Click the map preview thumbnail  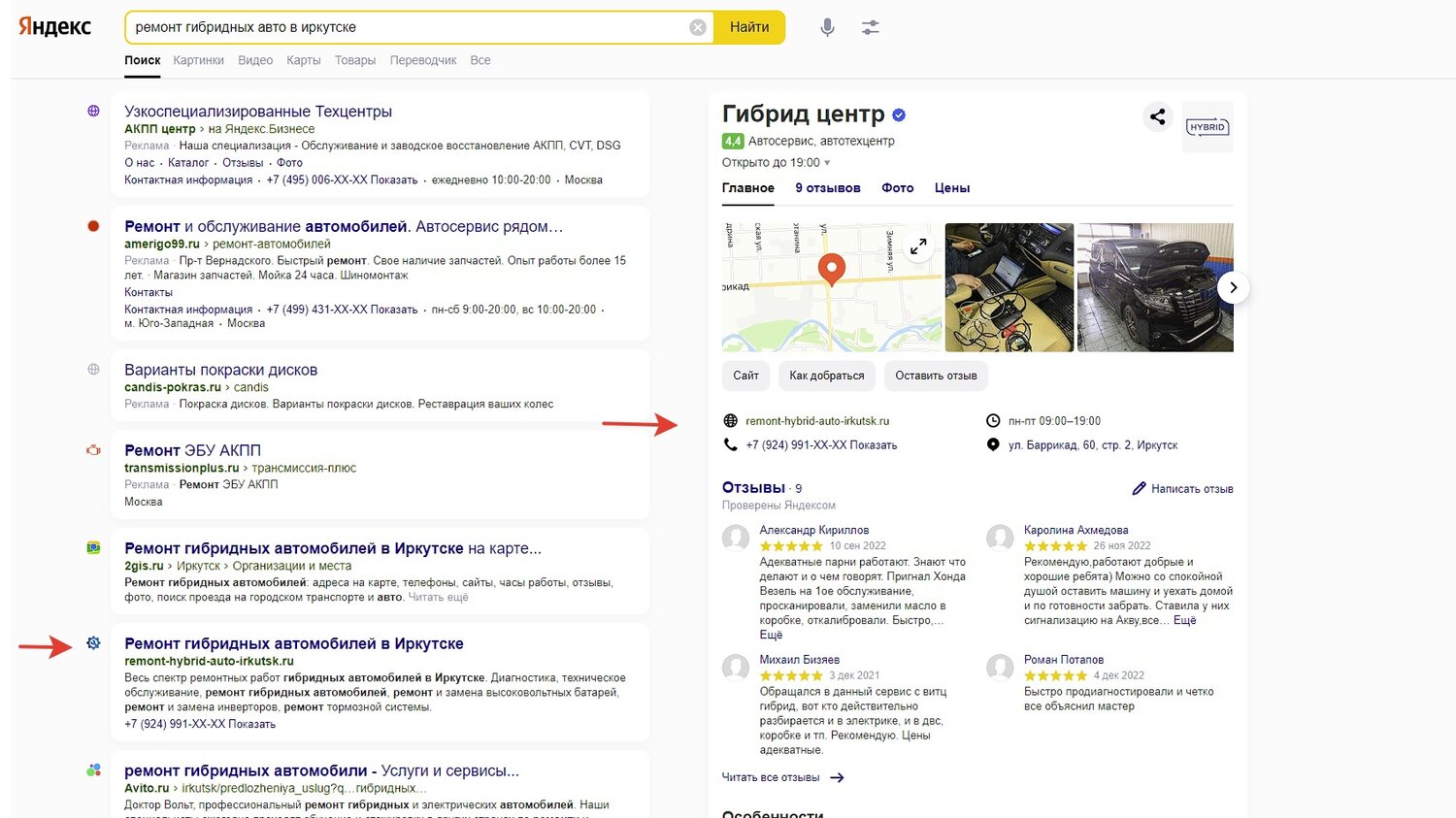pyautogui.click(x=832, y=287)
